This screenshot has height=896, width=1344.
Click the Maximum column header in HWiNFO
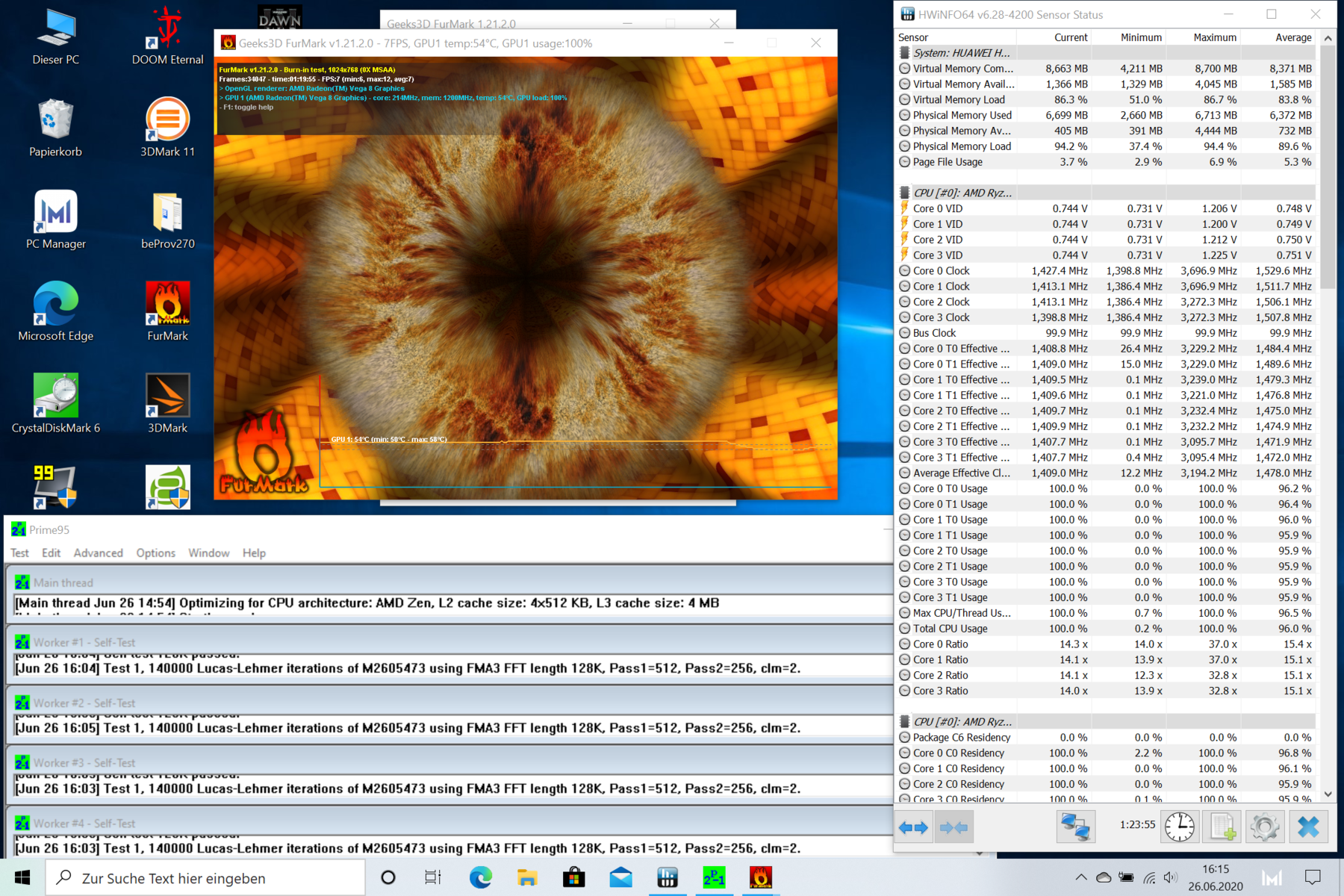pyautogui.click(x=1203, y=37)
